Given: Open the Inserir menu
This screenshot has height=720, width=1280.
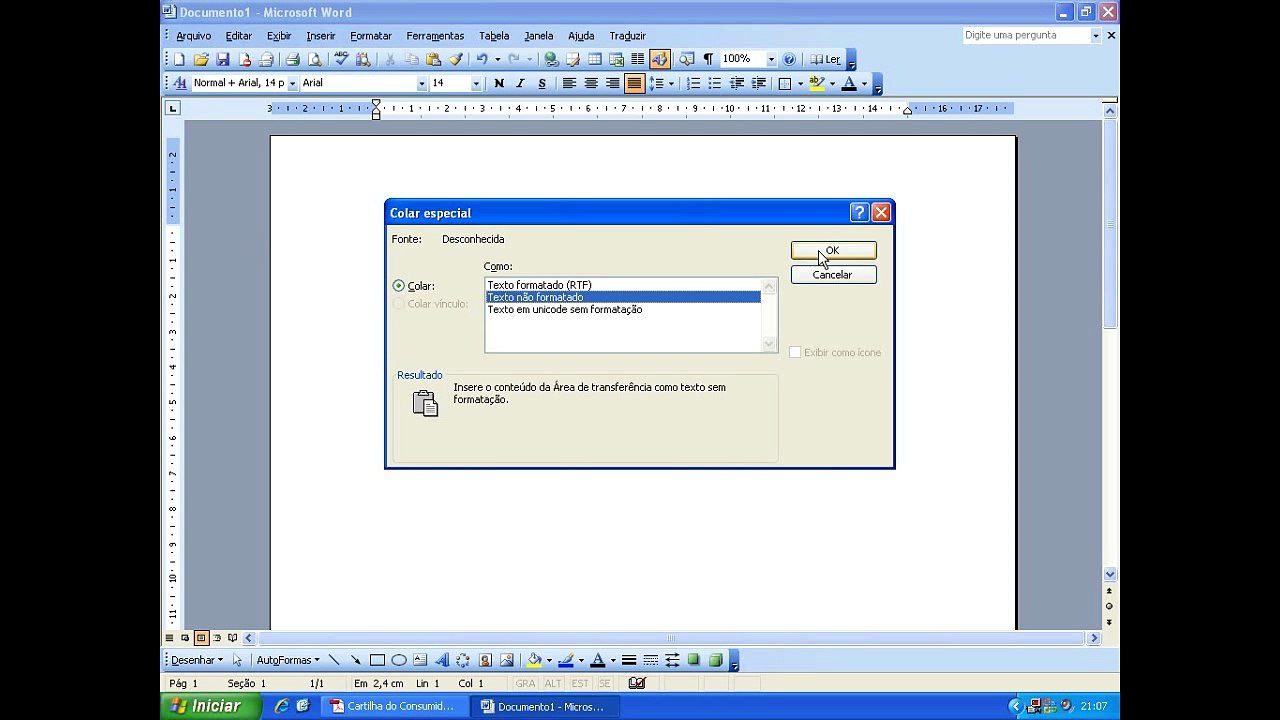Looking at the screenshot, I should (x=321, y=36).
